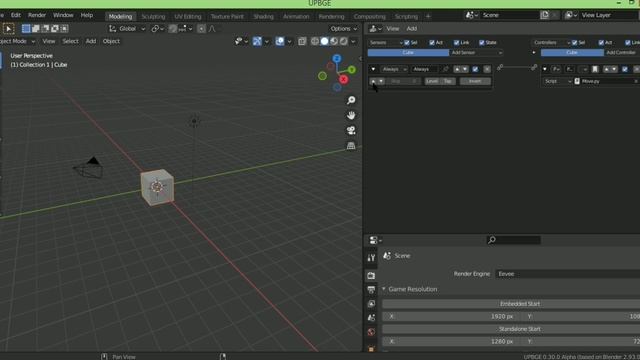Toggle Controllers Sel checkbox
Image resolution: width=640 pixels, height=360 pixels.
pyautogui.click(x=575, y=42)
